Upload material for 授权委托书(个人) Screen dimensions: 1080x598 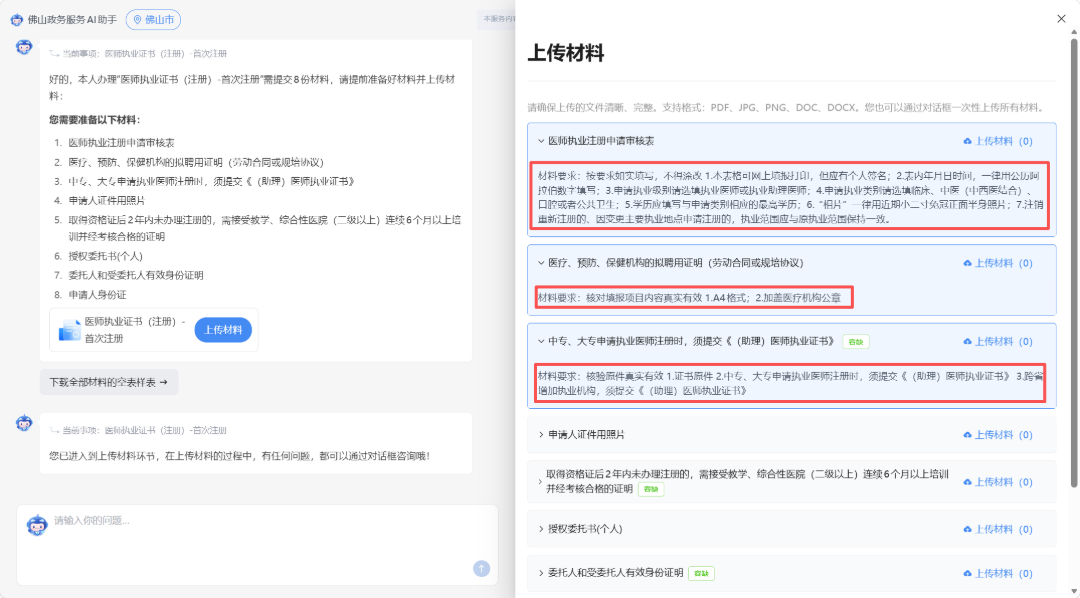tap(998, 529)
